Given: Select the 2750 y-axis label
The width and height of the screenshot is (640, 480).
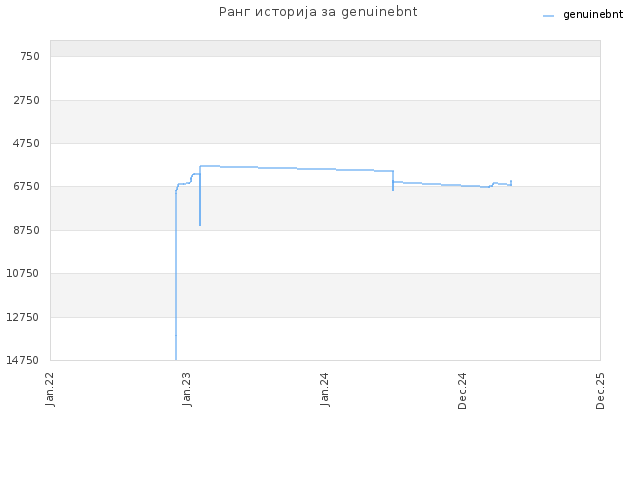Looking at the screenshot, I should tap(27, 100).
